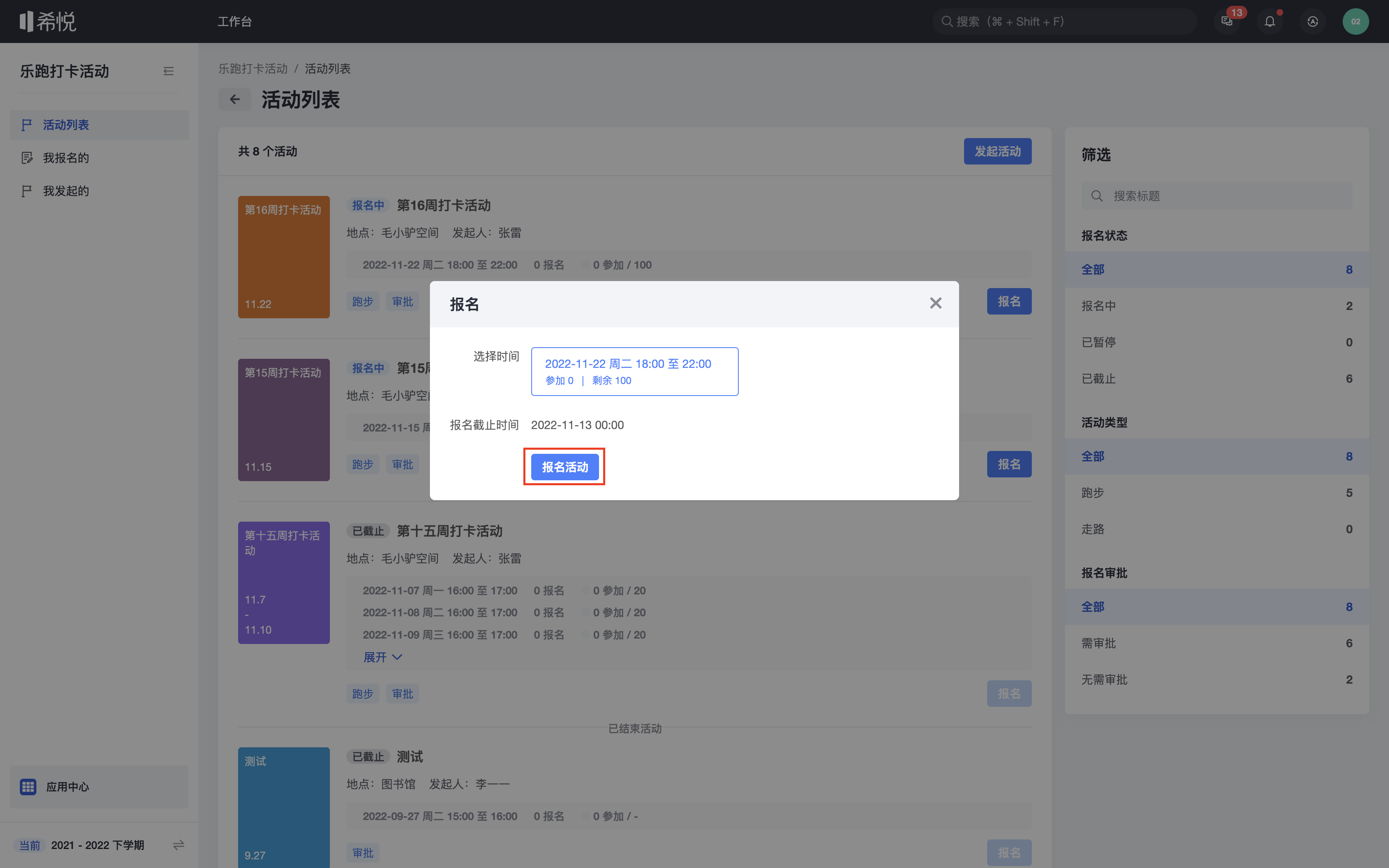Open 我报名的 in the sidebar
Image resolution: width=1389 pixels, height=868 pixels.
(99, 158)
